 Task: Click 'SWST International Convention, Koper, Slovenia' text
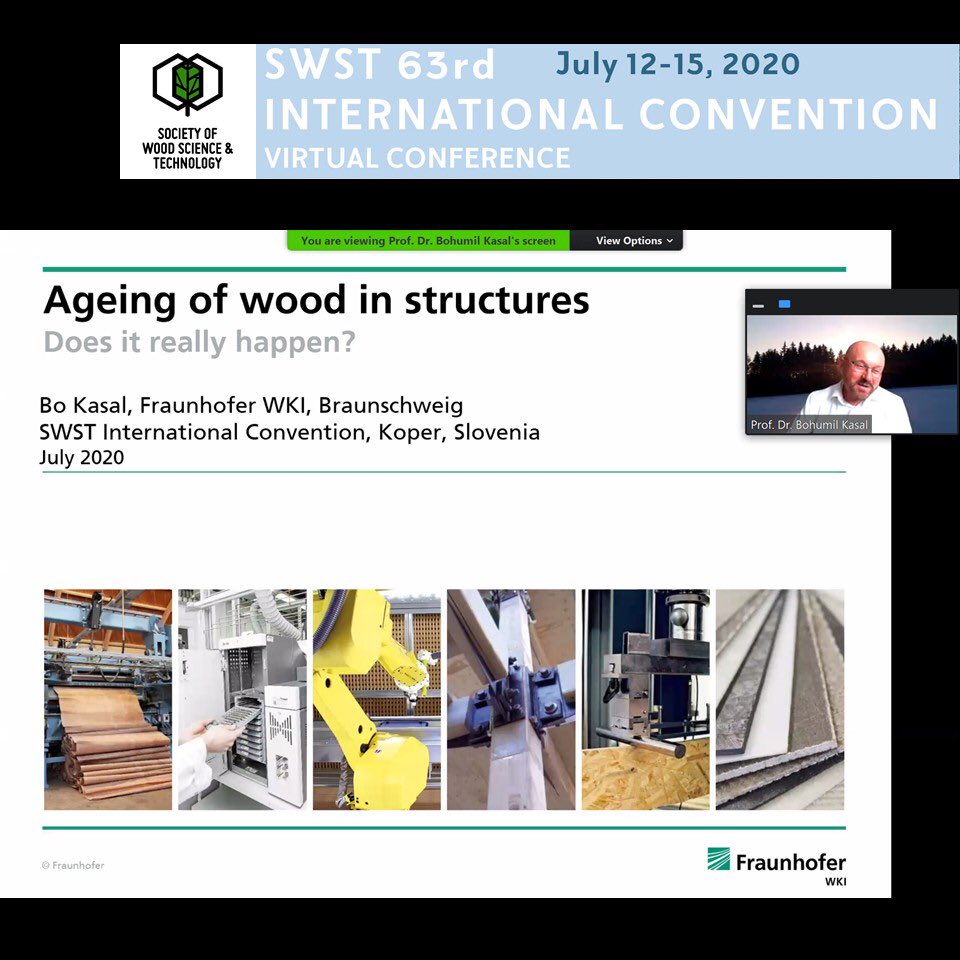(x=290, y=432)
